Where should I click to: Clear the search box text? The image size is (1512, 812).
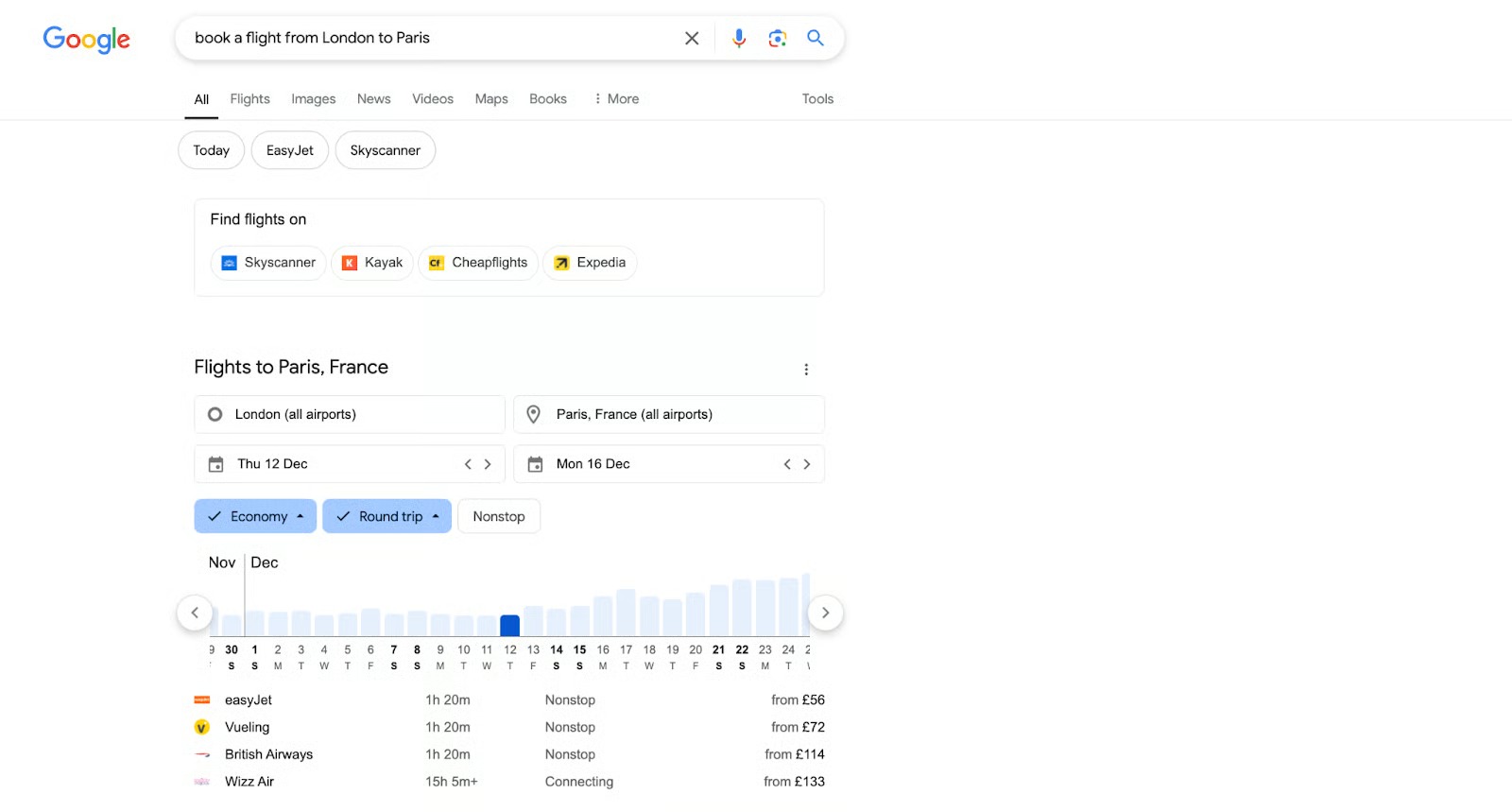coord(692,38)
